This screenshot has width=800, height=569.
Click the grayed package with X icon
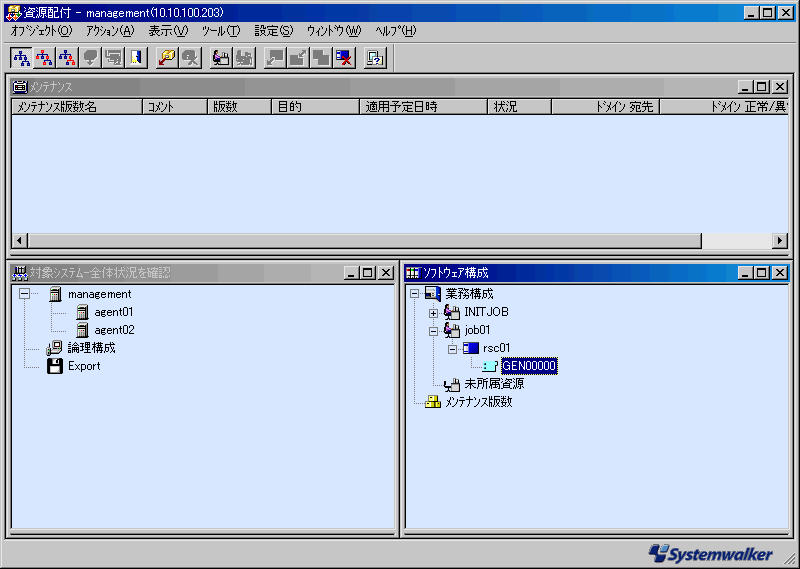pyautogui.click(x=190, y=58)
